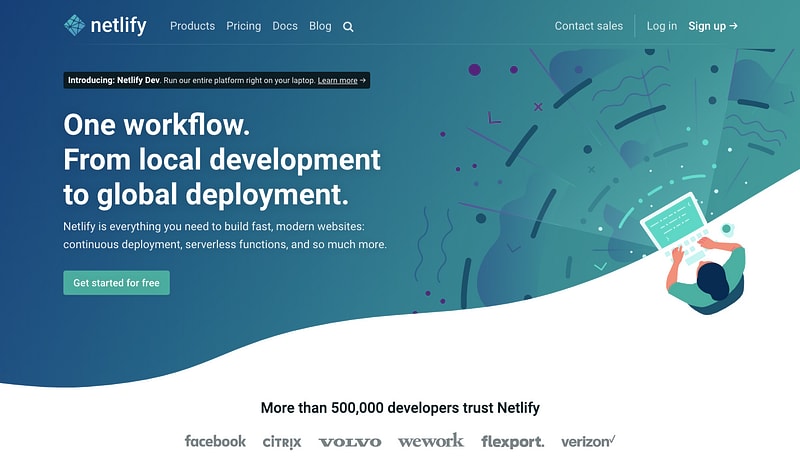This screenshot has height=461, width=800.
Task: Click the Sign up link
Action: point(713,26)
